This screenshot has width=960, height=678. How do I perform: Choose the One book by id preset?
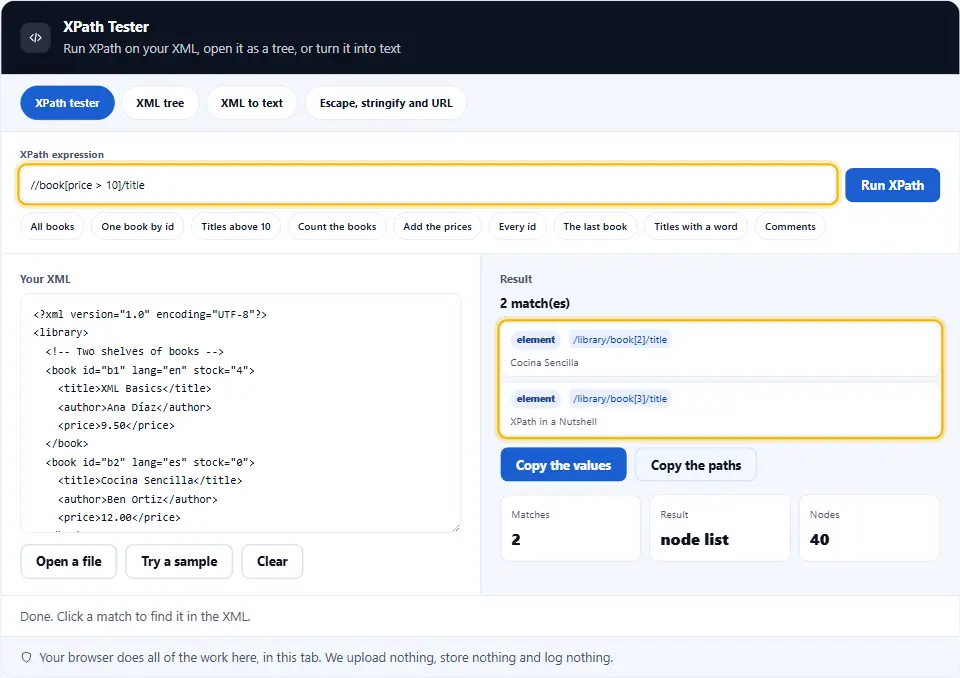(x=138, y=227)
